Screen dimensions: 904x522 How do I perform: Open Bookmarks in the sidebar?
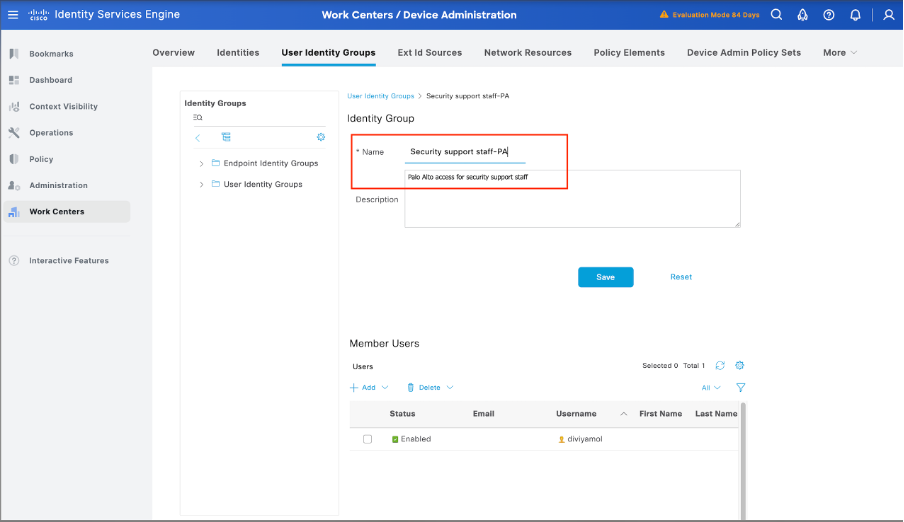(51, 54)
